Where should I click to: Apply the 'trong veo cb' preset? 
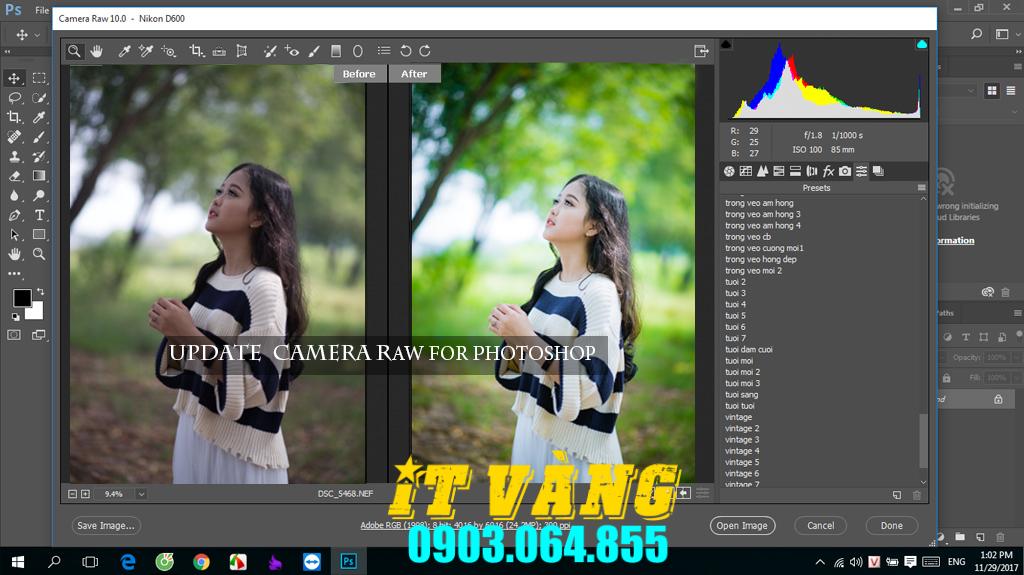coord(748,237)
